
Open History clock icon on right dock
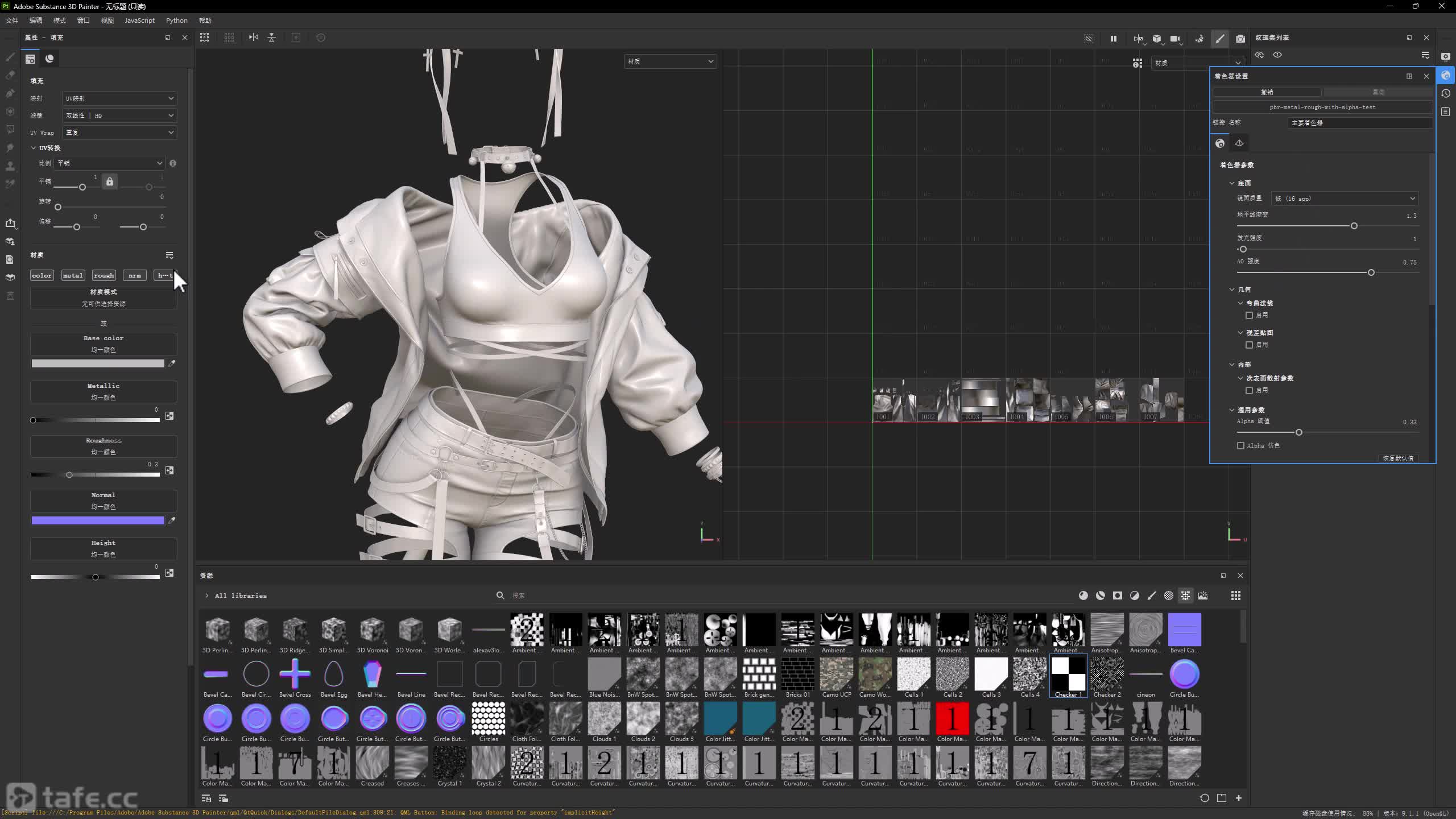pos(1446,93)
